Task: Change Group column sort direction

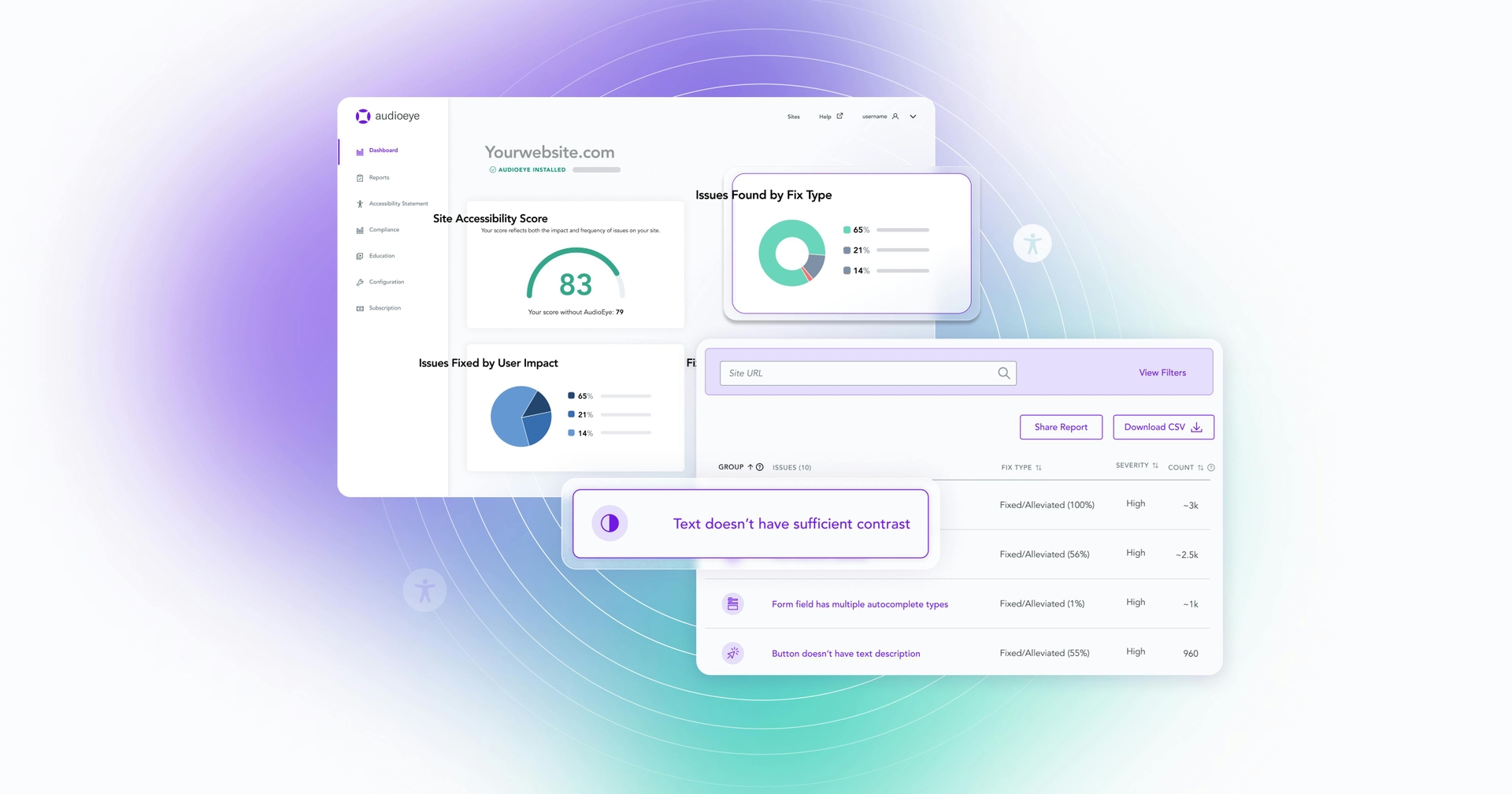Action: [750, 466]
